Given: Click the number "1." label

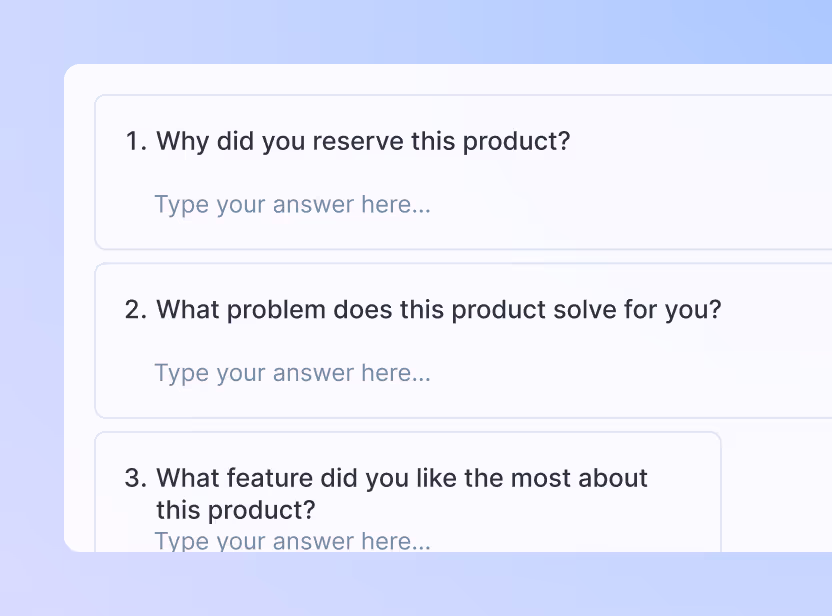Looking at the screenshot, I should pyautogui.click(x=136, y=141).
